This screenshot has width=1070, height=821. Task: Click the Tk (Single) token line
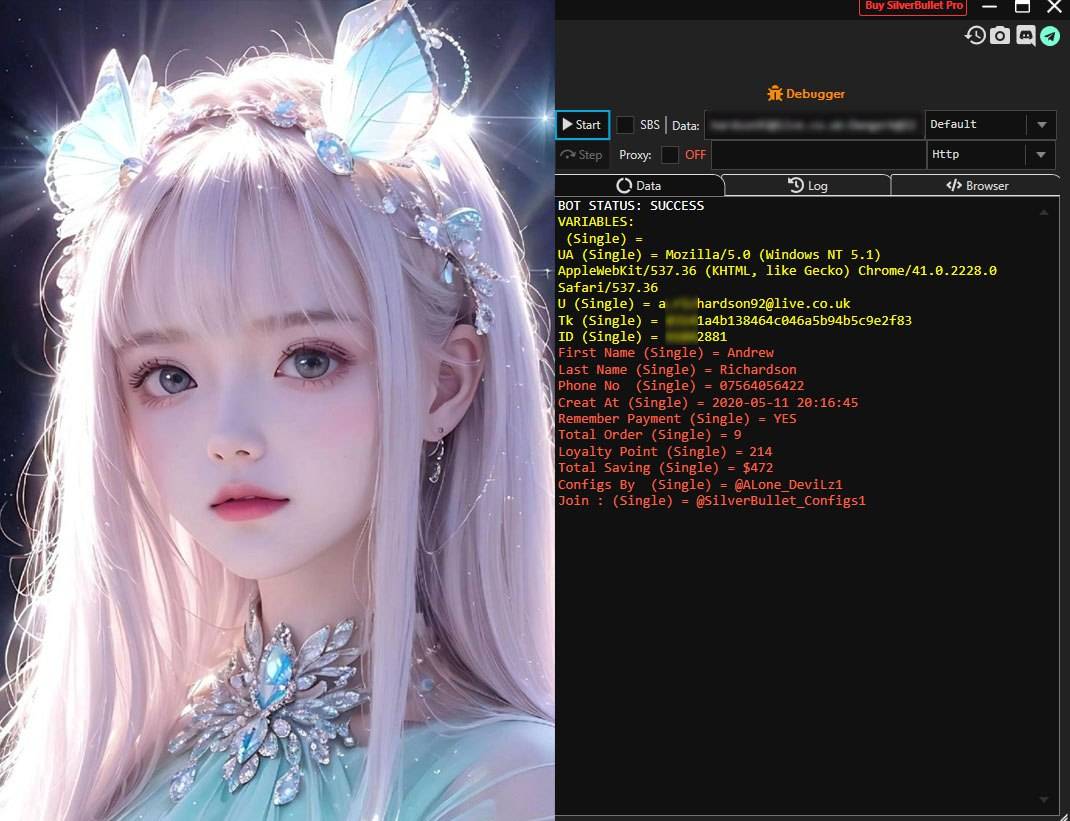click(734, 320)
